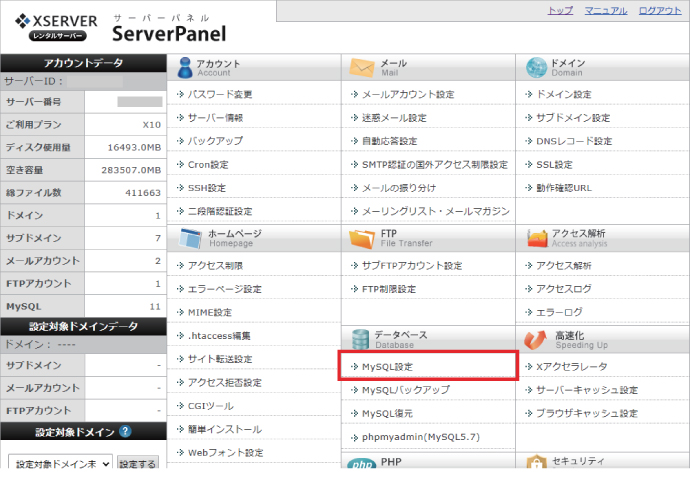
Task: Open Xアクセラレータ settings
Action: [571, 367]
